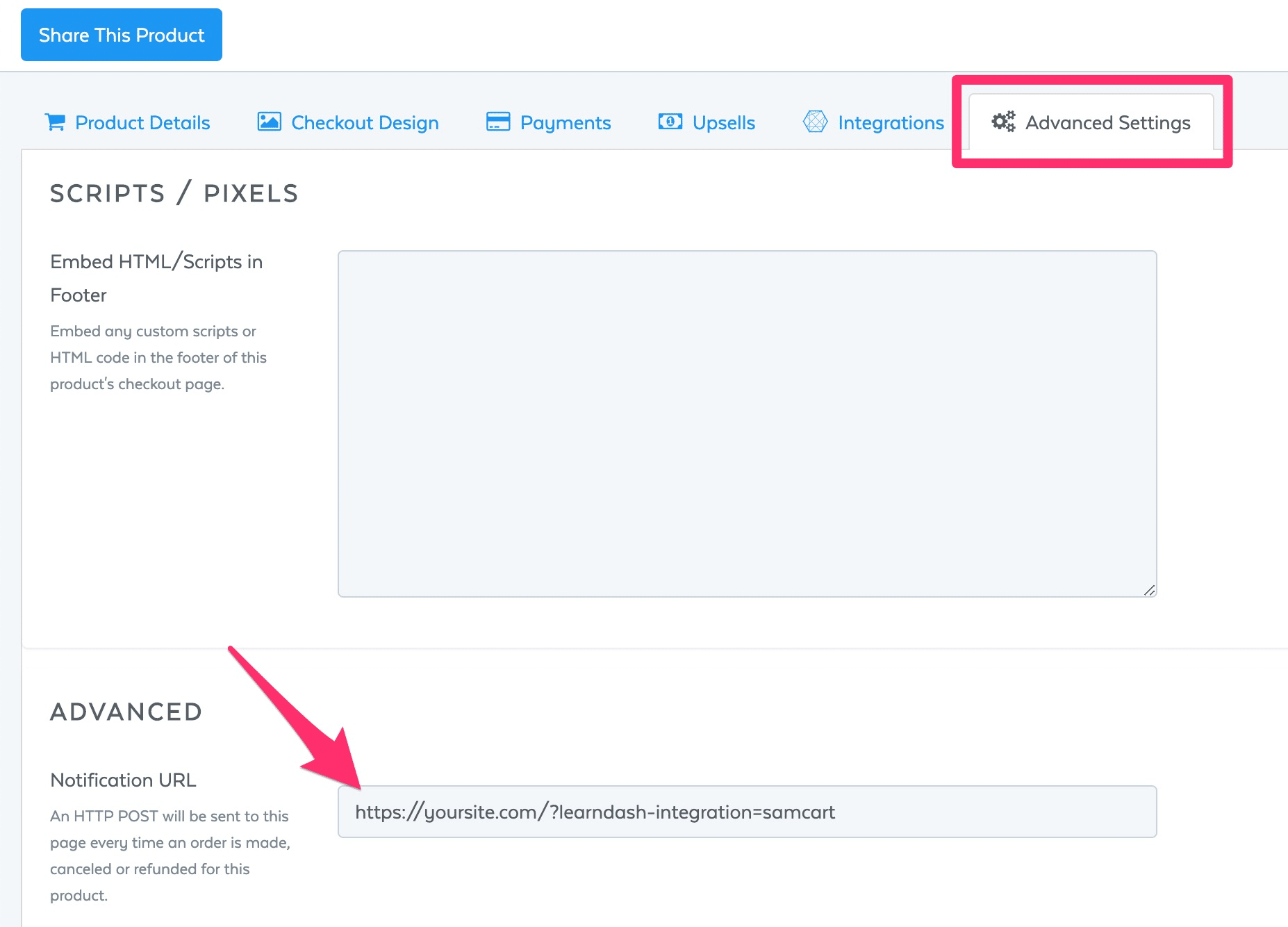Click the ADVANCED section heading
1288x927 pixels.
point(126,712)
